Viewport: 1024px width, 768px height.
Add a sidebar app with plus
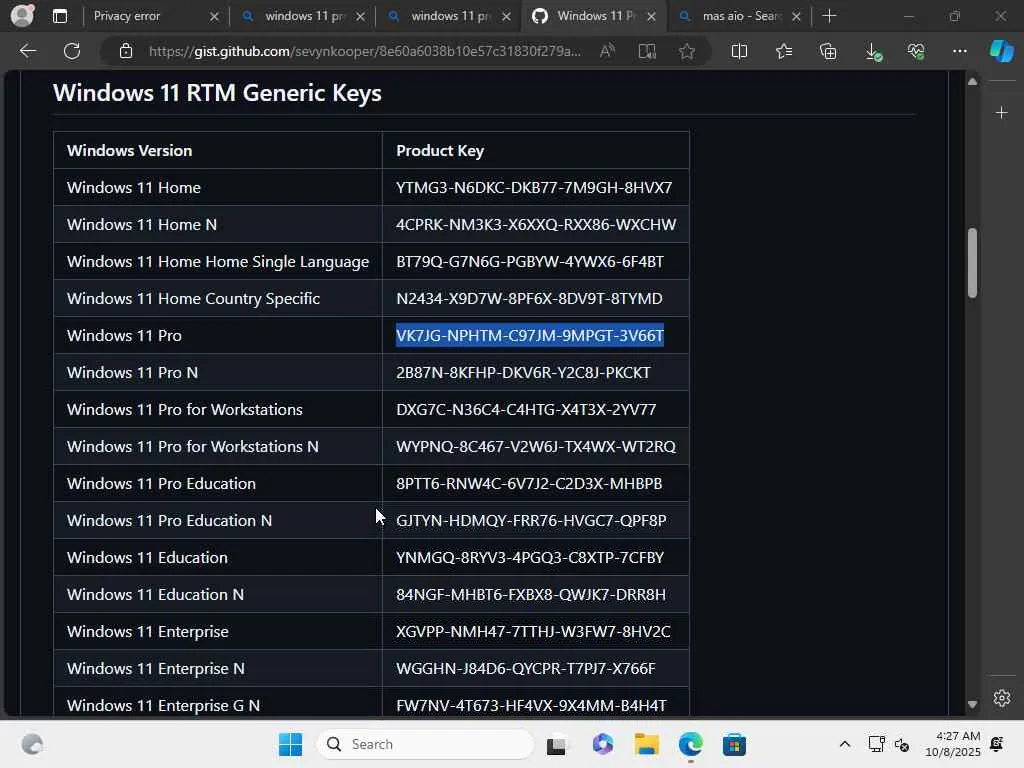coord(1002,113)
